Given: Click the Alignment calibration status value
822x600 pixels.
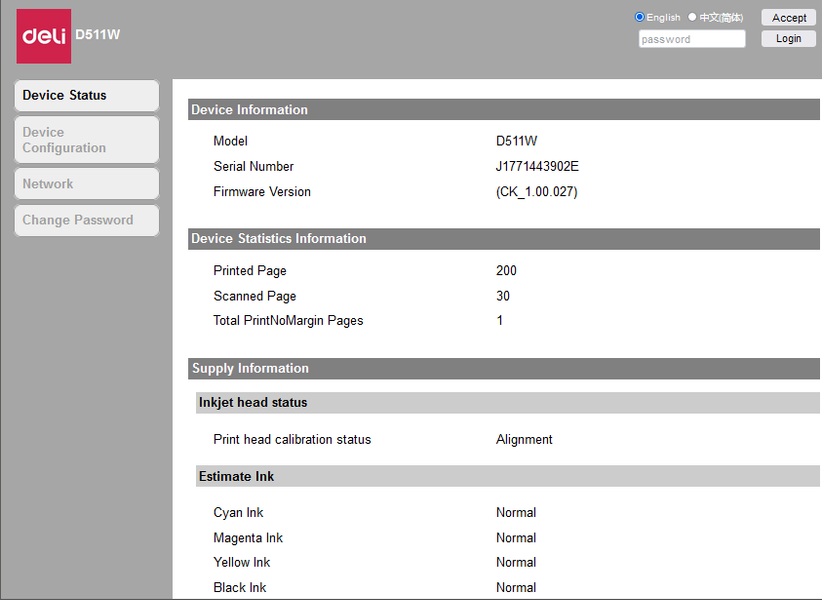Looking at the screenshot, I should pos(524,440).
